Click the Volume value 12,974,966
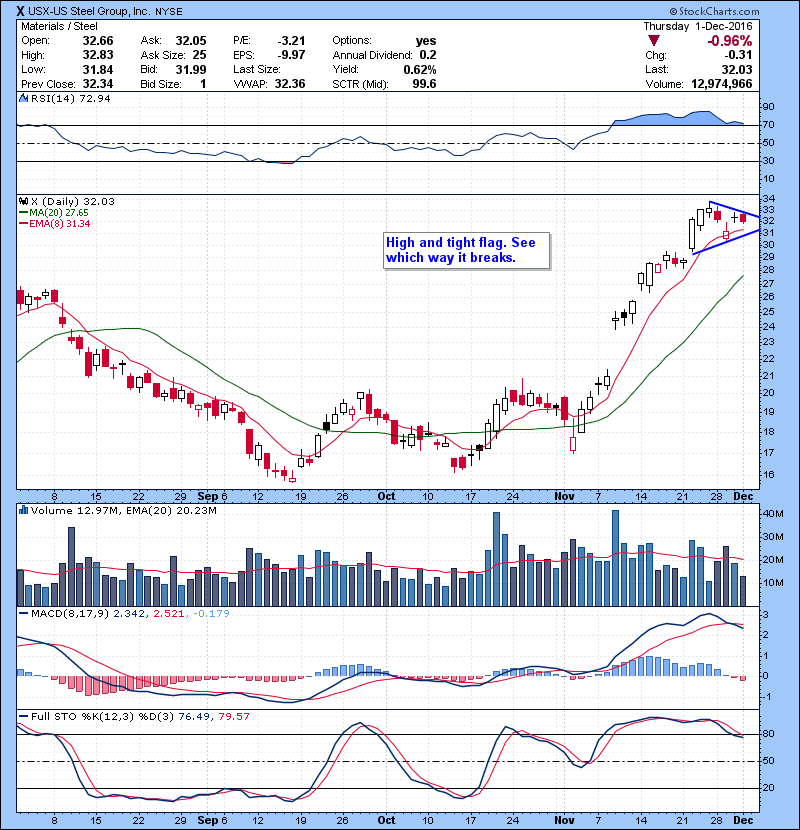This screenshot has width=800, height=830. click(x=722, y=84)
